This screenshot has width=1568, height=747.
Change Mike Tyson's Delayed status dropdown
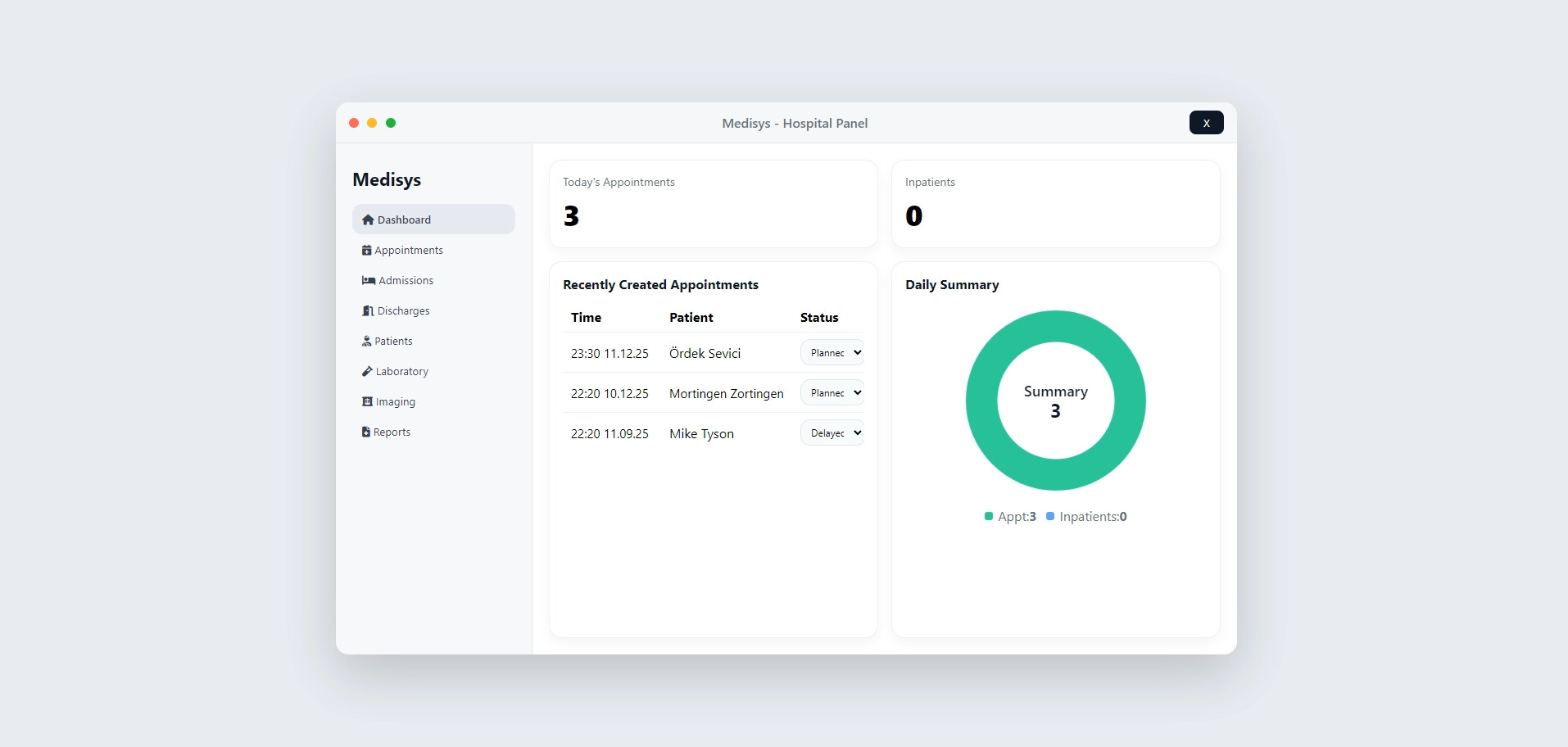click(x=832, y=432)
